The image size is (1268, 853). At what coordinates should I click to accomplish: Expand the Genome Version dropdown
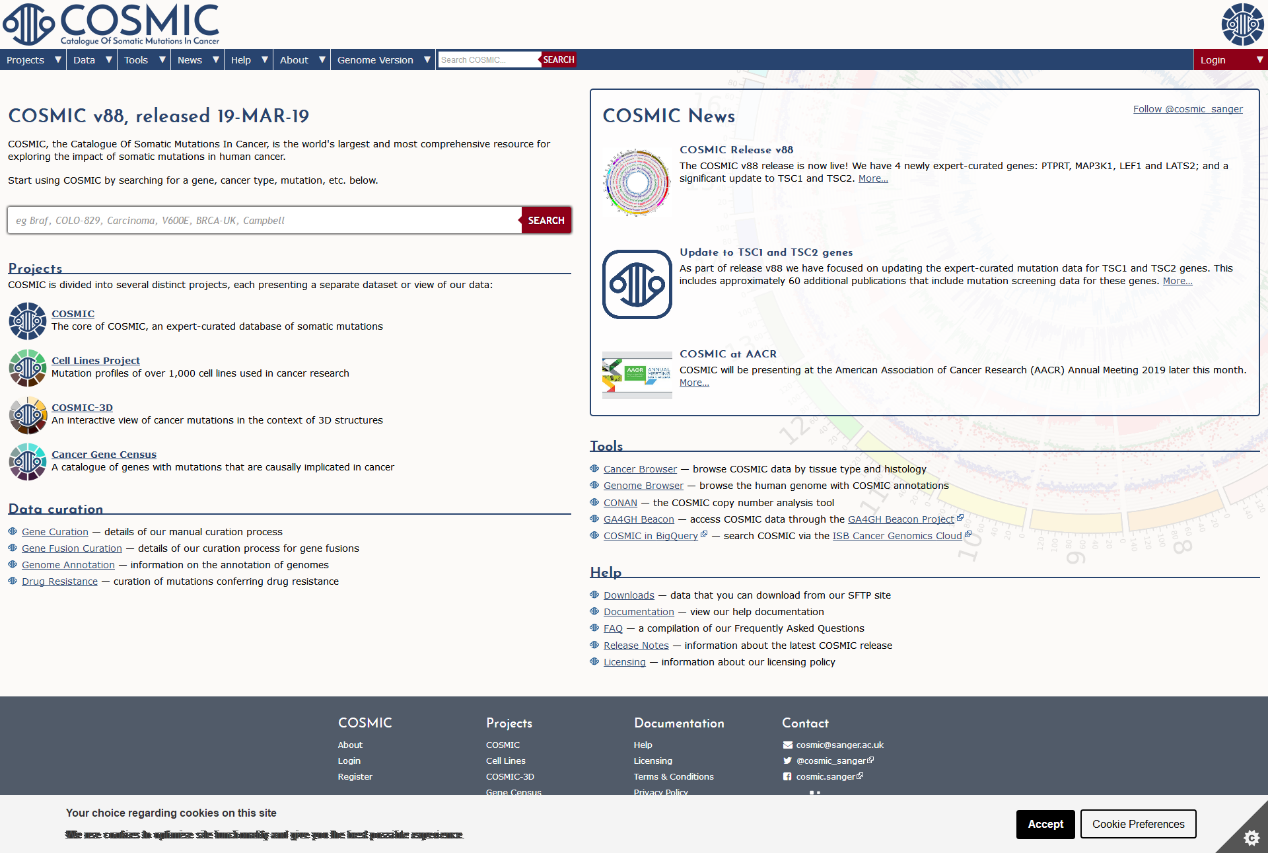[x=384, y=60]
